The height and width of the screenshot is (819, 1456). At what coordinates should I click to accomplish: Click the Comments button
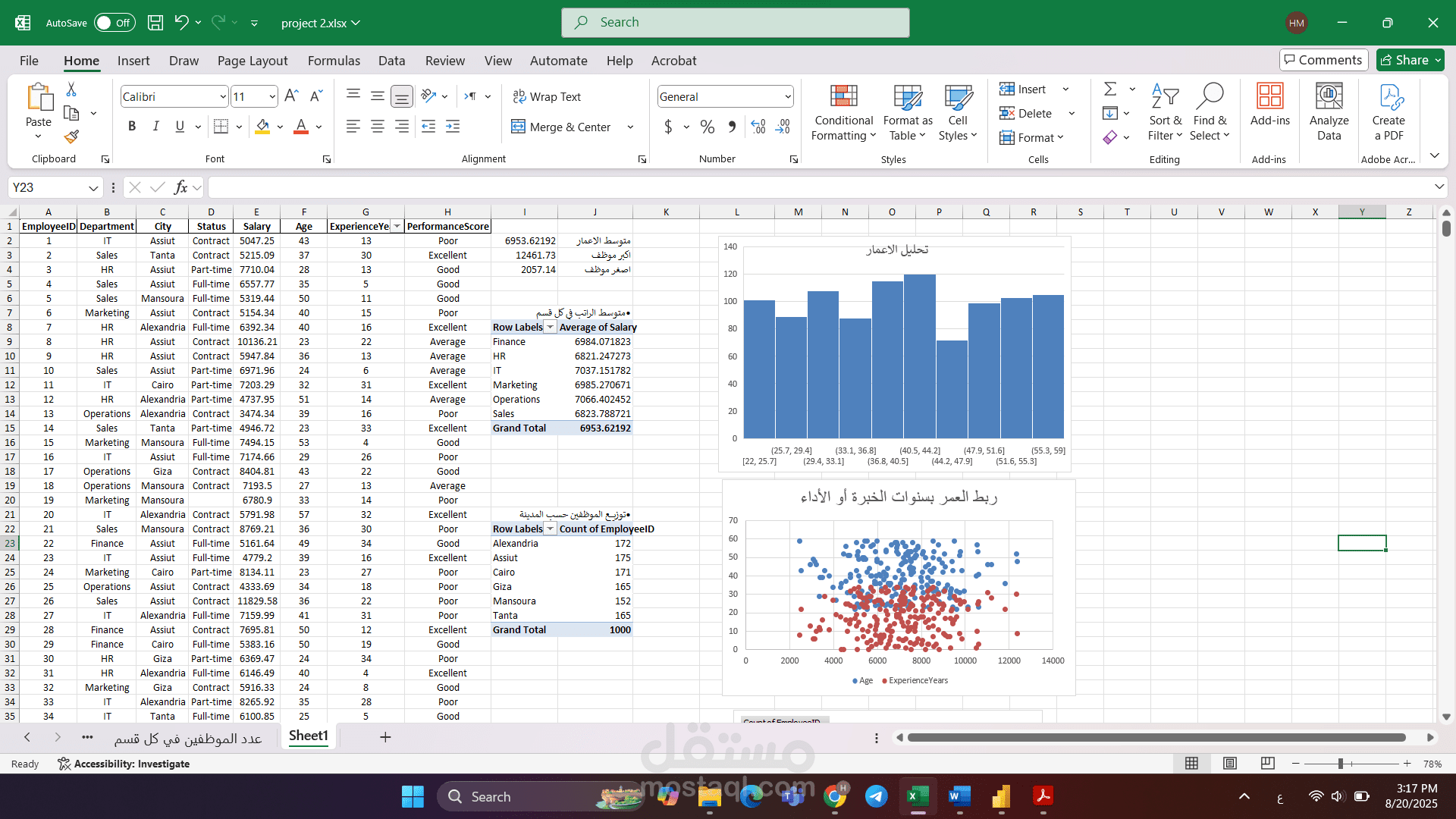coord(1323,60)
